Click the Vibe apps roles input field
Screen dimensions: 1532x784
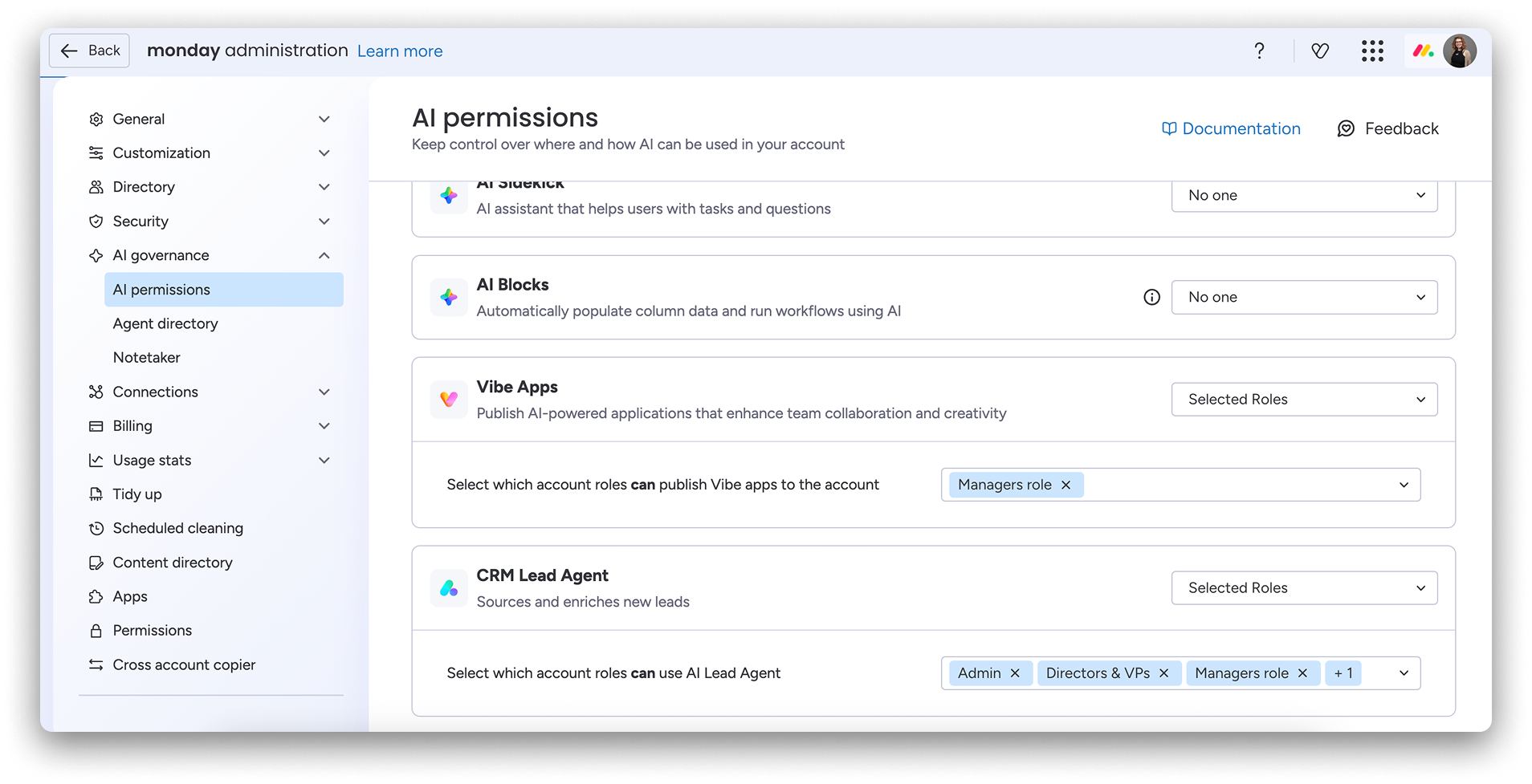1180,485
